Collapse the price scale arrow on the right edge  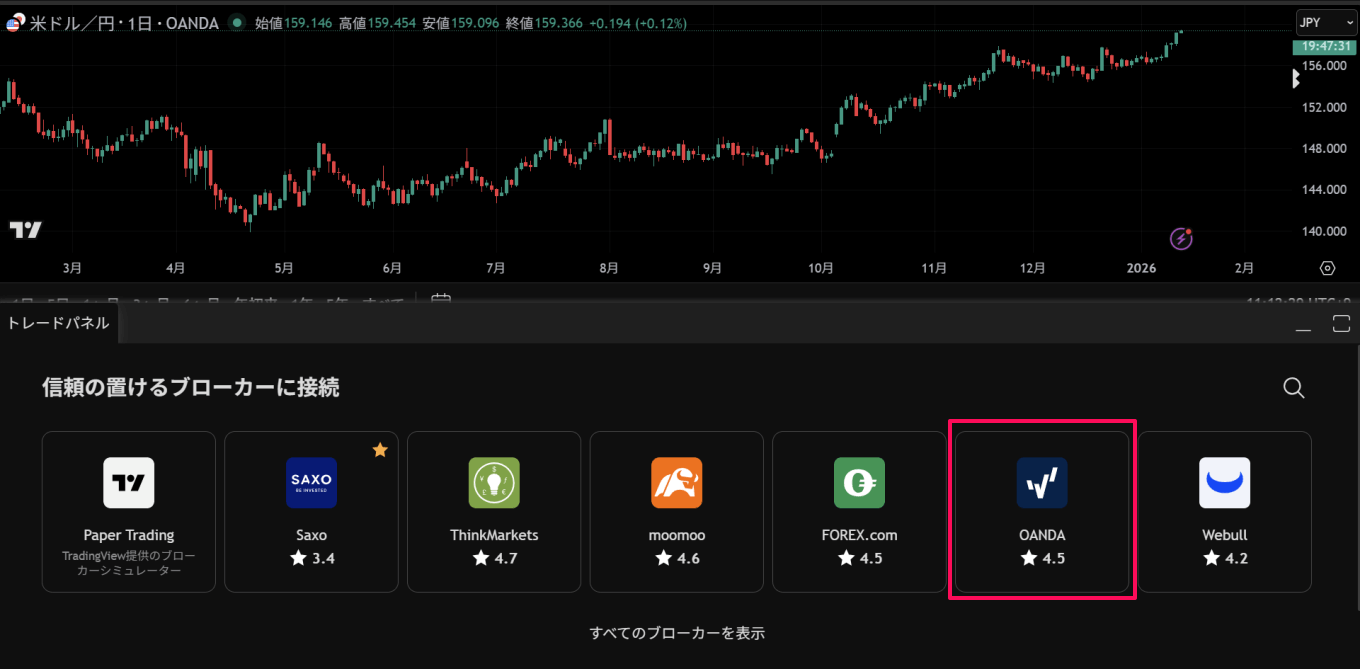1295,78
